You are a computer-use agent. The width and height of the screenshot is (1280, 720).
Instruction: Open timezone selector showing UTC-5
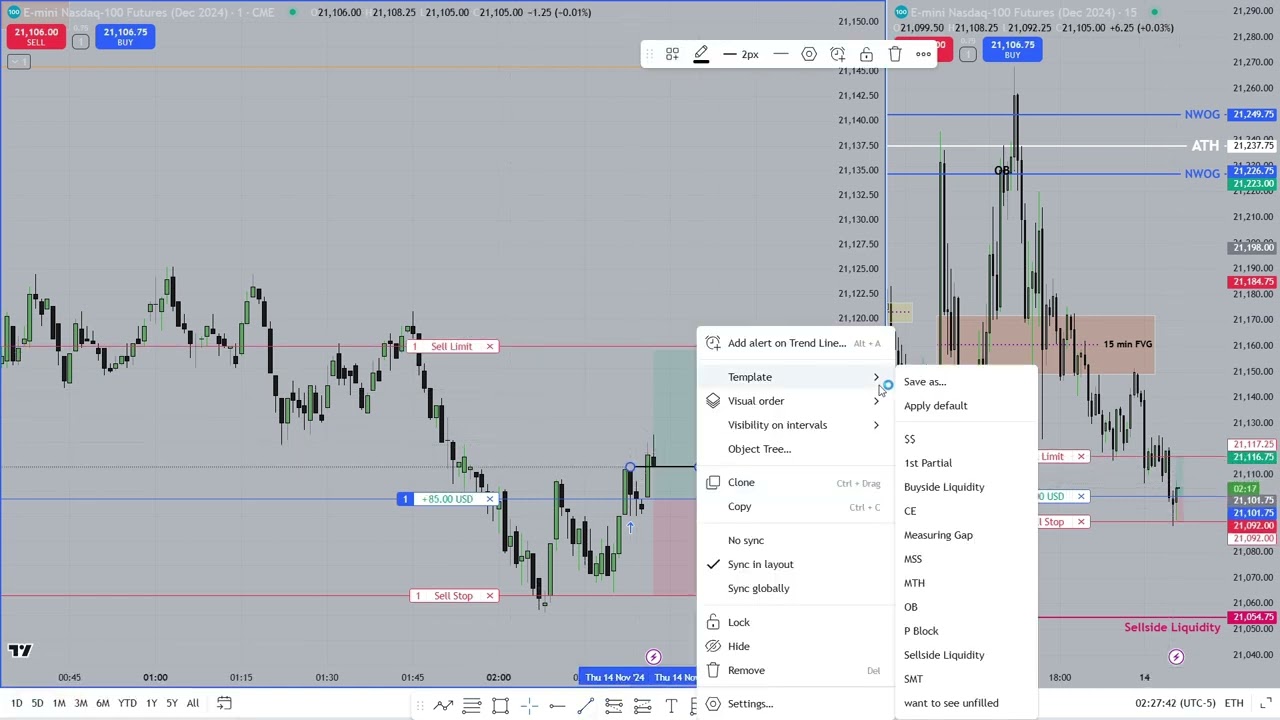1175,703
